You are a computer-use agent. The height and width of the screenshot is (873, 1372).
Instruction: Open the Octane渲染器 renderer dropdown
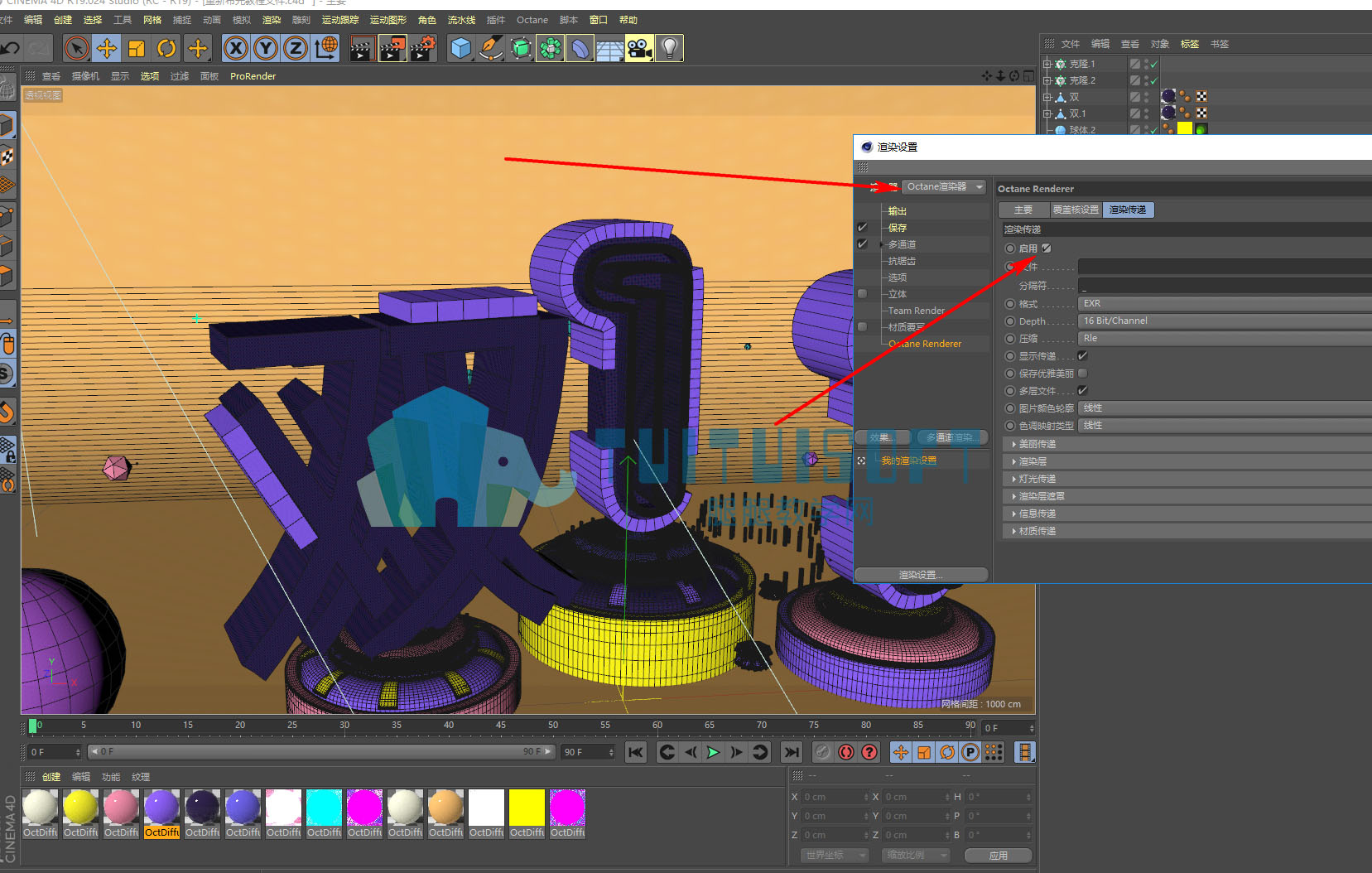click(944, 186)
